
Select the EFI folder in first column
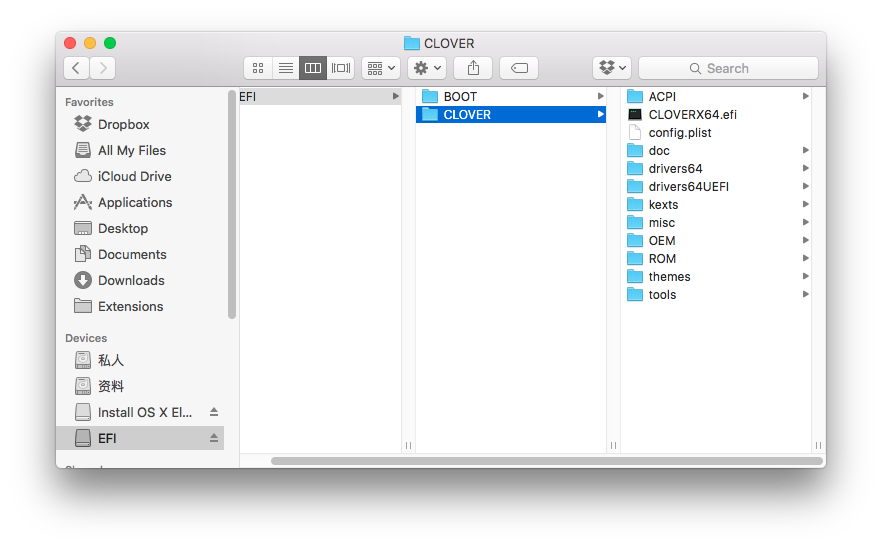point(320,96)
